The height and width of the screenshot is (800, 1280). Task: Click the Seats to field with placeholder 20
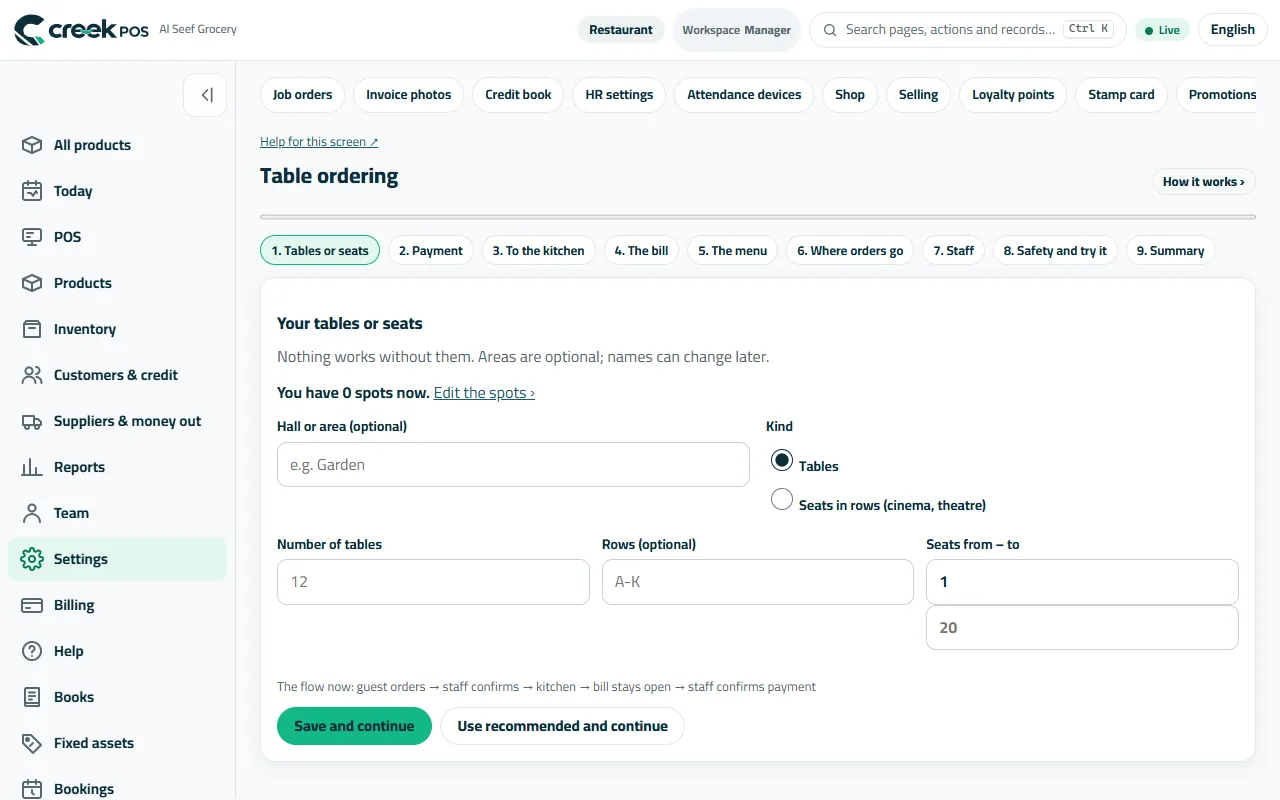(1082, 628)
